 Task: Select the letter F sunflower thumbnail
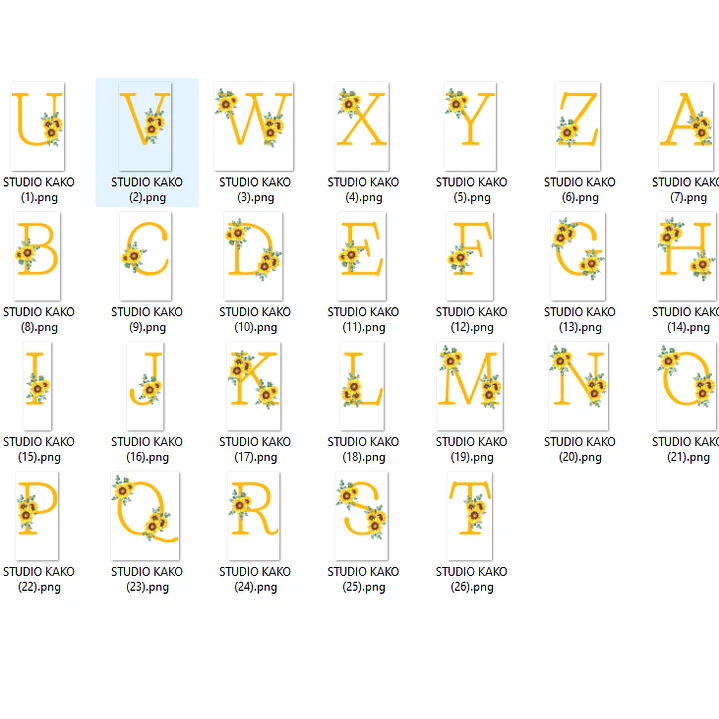(470, 256)
